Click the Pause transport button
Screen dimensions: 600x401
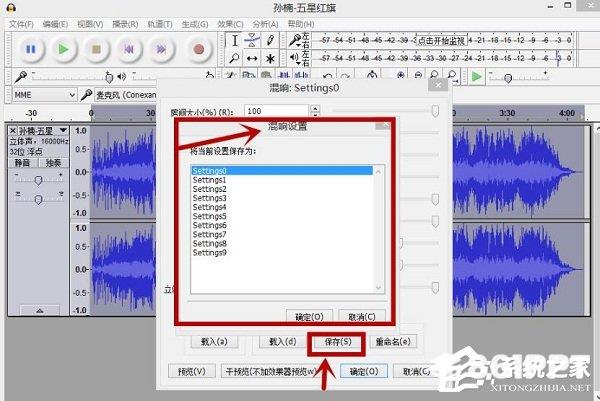coord(31,49)
